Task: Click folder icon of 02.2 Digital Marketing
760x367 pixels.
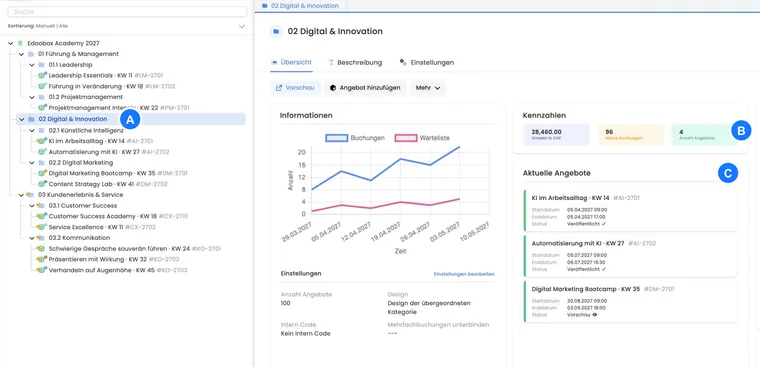Action: pyautogui.click(x=42, y=162)
